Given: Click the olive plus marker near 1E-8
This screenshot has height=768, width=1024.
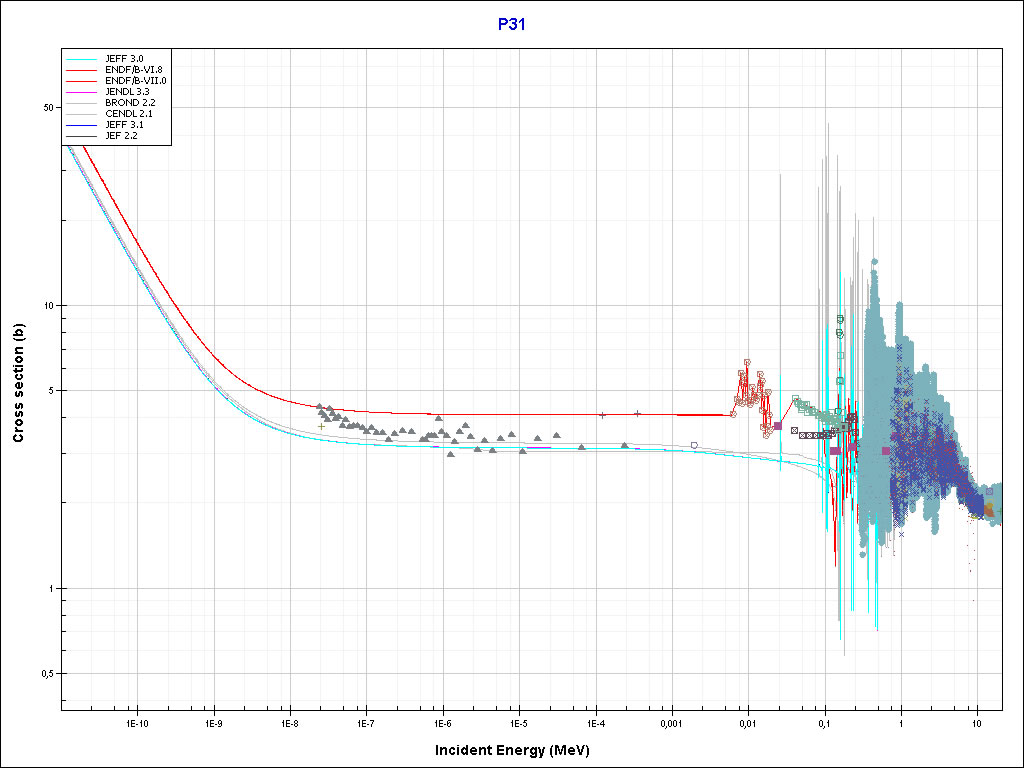Looking at the screenshot, I should (x=321, y=426).
